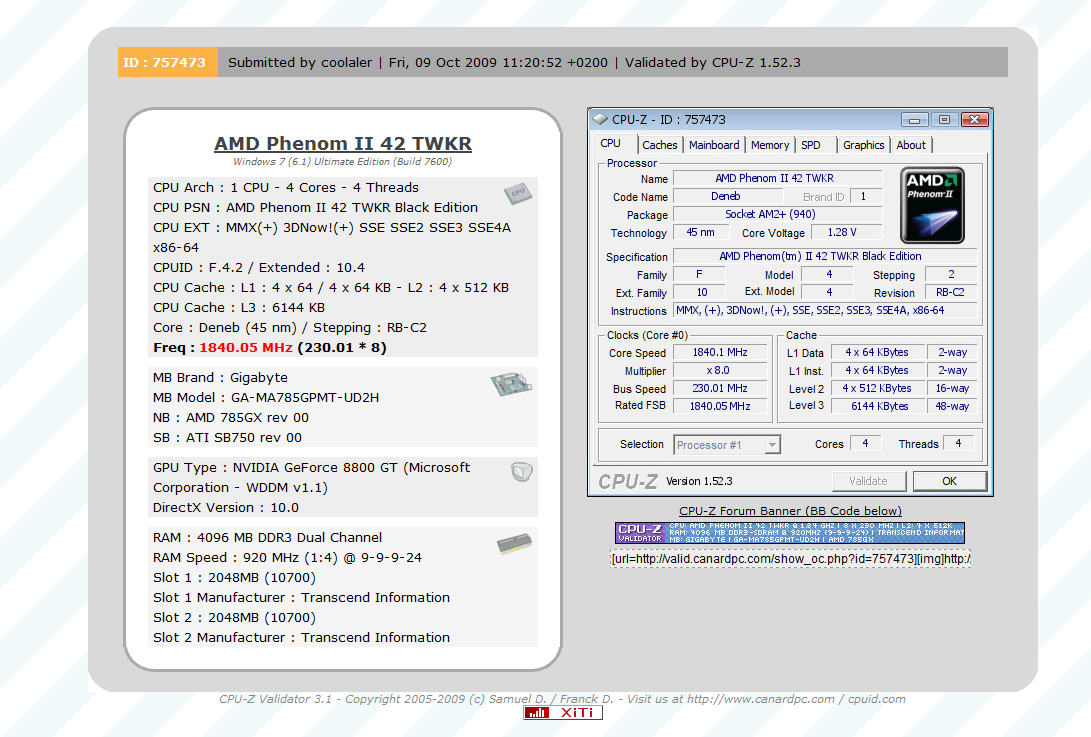Click the BB code URL text field
Viewport: 1091px width, 737px height.
pos(790,558)
